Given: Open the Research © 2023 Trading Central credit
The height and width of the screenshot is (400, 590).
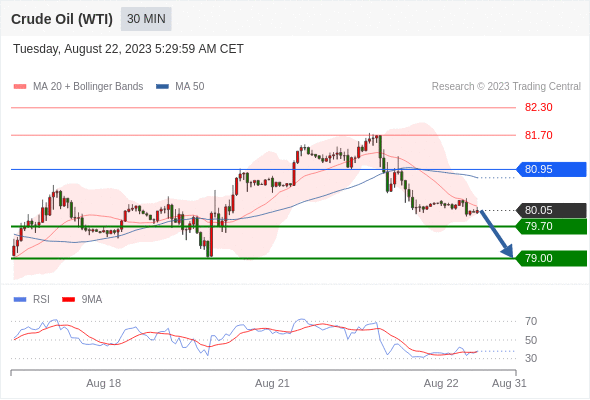Looking at the screenshot, I should [x=506, y=87].
